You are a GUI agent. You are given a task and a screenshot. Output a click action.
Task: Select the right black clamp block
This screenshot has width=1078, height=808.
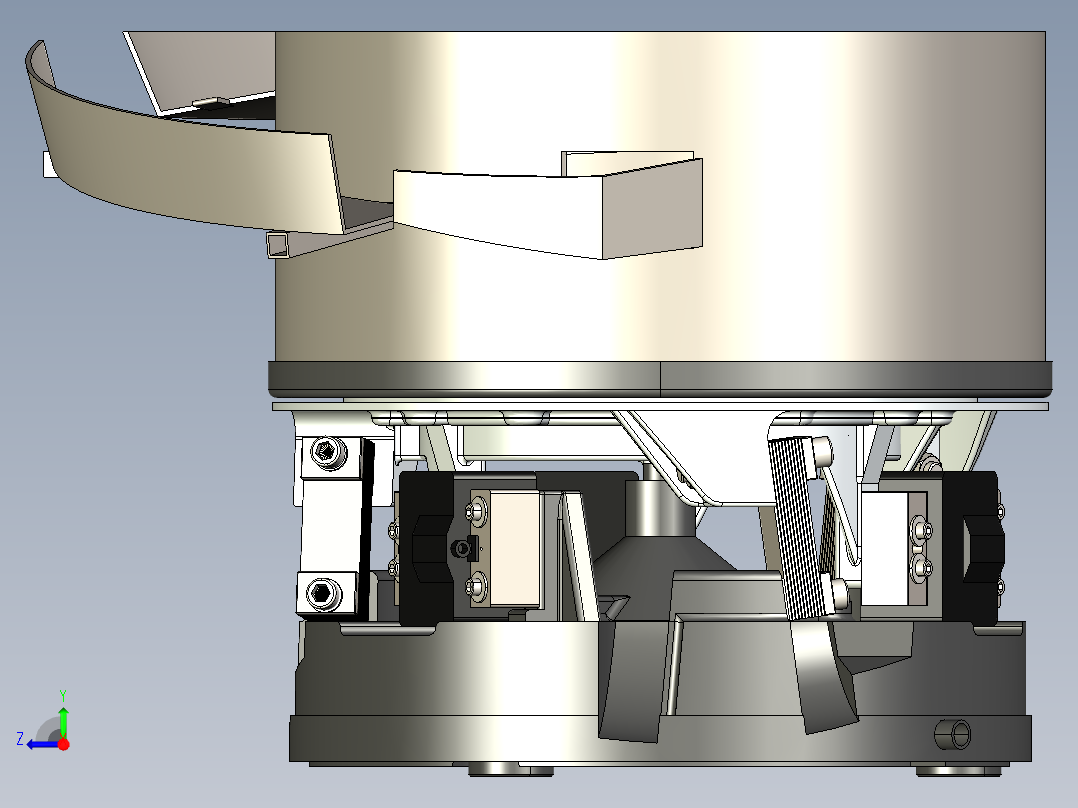pyautogui.click(x=972, y=548)
